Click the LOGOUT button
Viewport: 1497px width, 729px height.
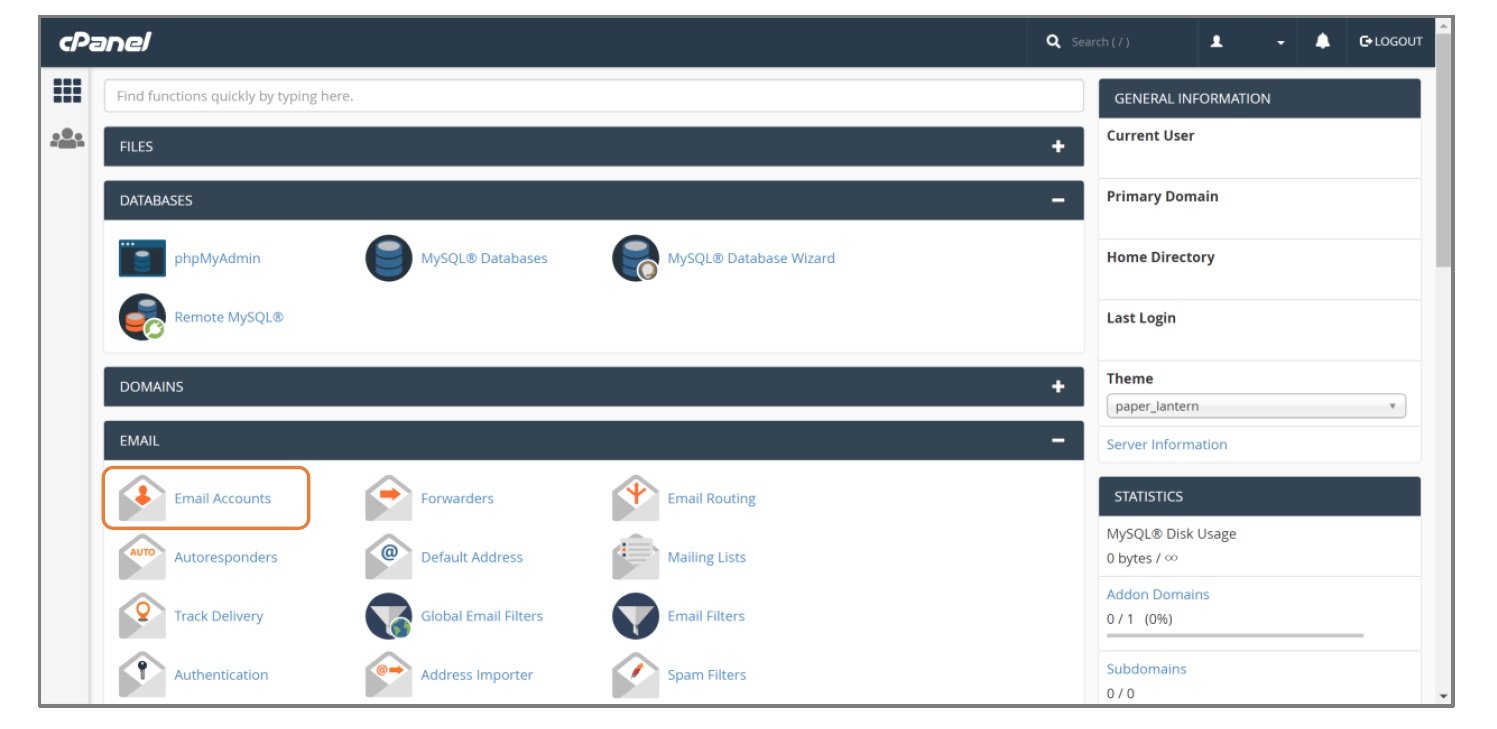(1390, 41)
